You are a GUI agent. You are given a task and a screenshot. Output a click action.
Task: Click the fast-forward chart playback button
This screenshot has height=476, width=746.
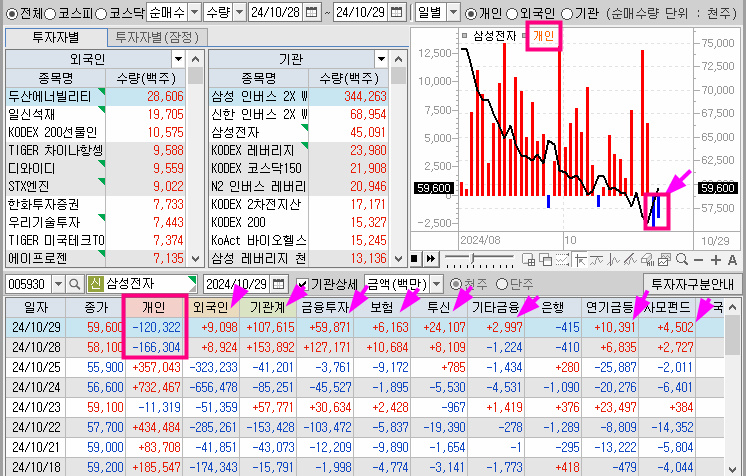pyautogui.click(x=431, y=259)
